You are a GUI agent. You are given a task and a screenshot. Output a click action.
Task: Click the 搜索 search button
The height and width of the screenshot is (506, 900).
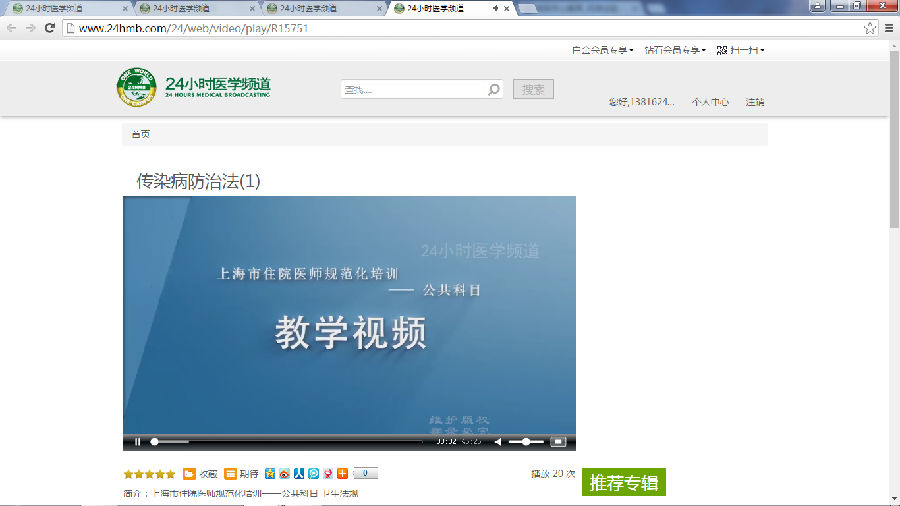point(533,90)
